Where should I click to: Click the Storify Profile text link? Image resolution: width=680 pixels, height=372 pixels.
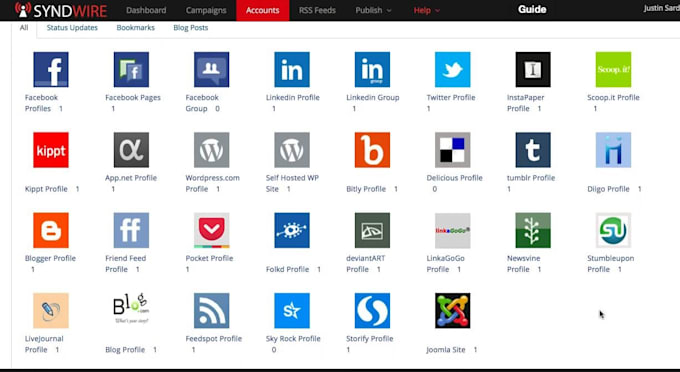point(369,339)
